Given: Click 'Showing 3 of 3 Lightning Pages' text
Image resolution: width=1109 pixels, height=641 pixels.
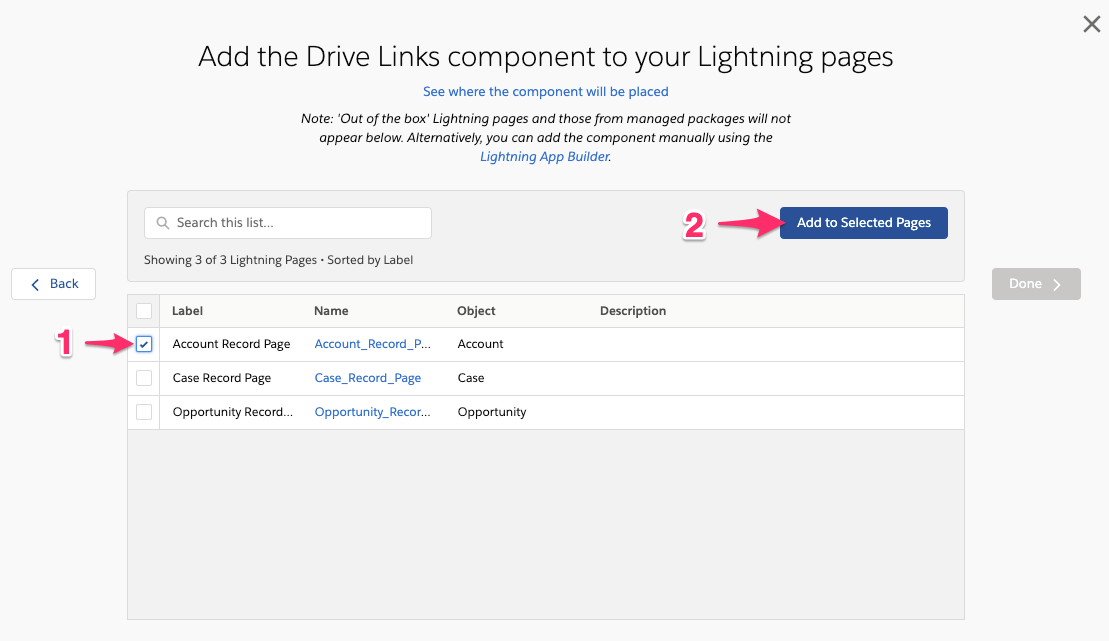Looking at the screenshot, I should 231,260.
